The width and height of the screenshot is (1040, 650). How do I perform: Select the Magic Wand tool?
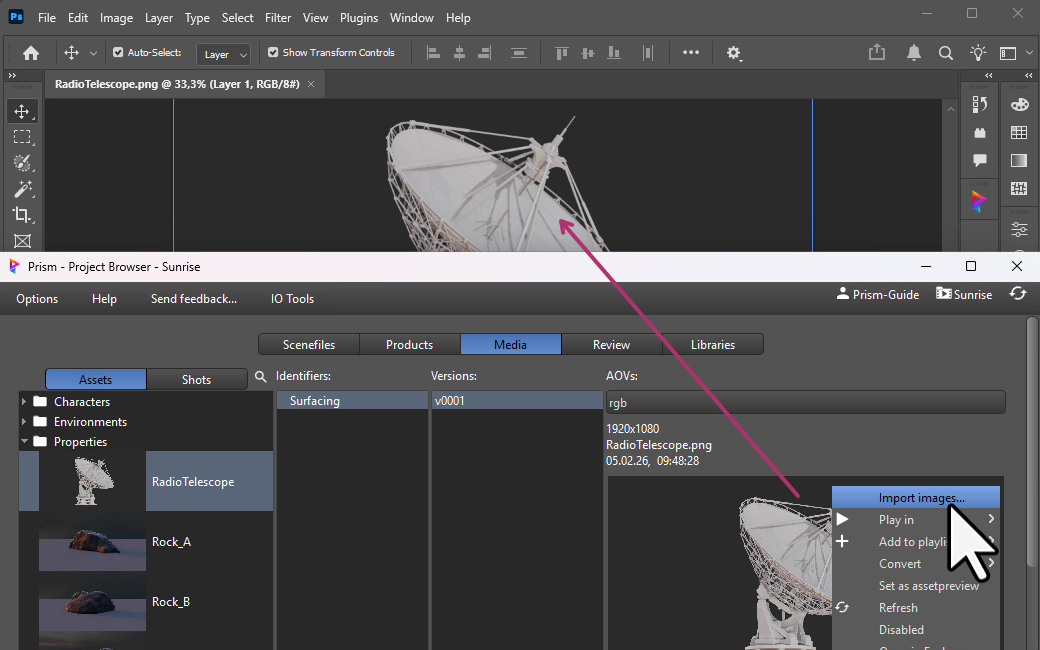(22, 189)
